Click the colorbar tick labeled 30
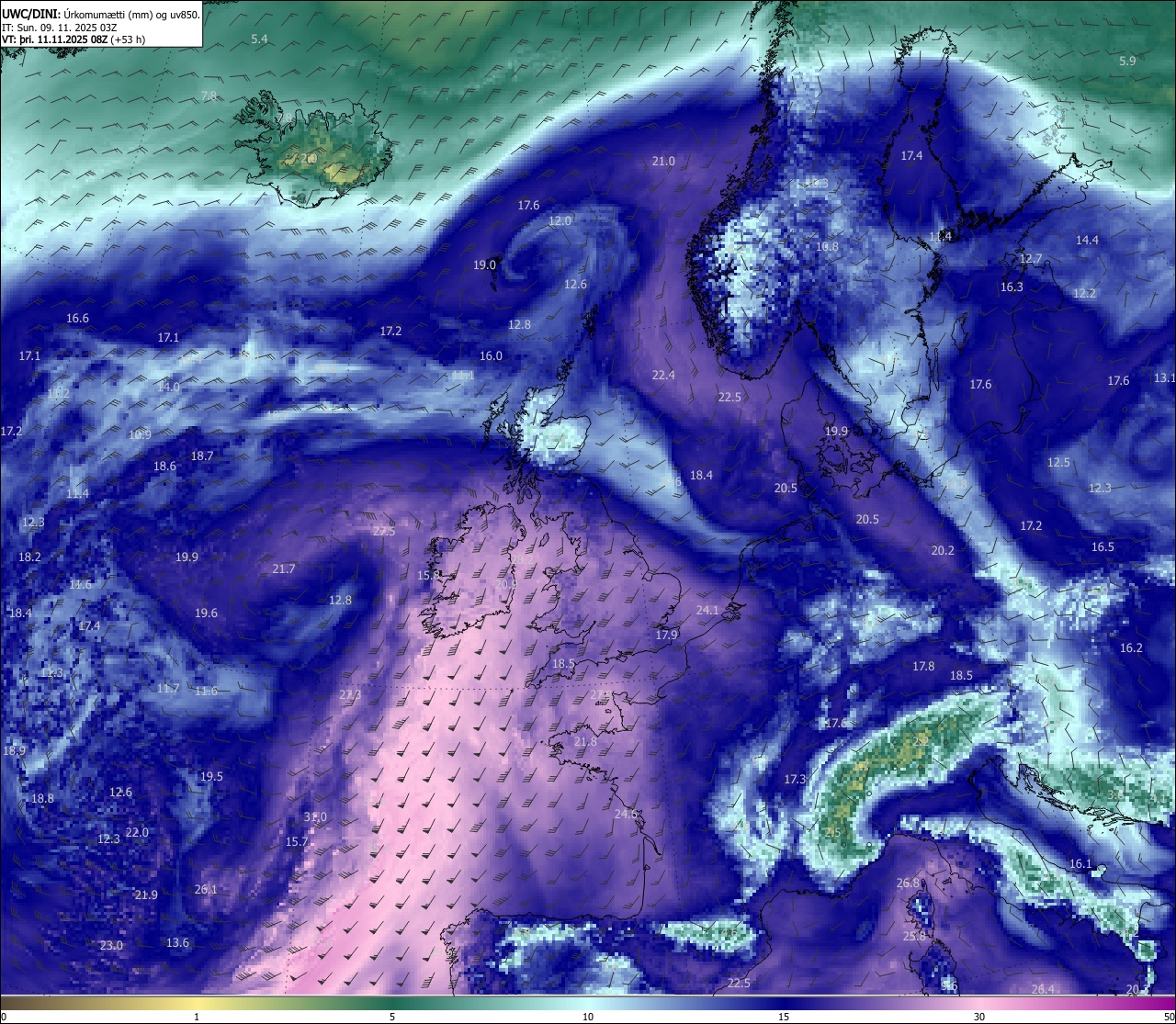This screenshot has width=1176, height=1024. (x=979, y=1016)
